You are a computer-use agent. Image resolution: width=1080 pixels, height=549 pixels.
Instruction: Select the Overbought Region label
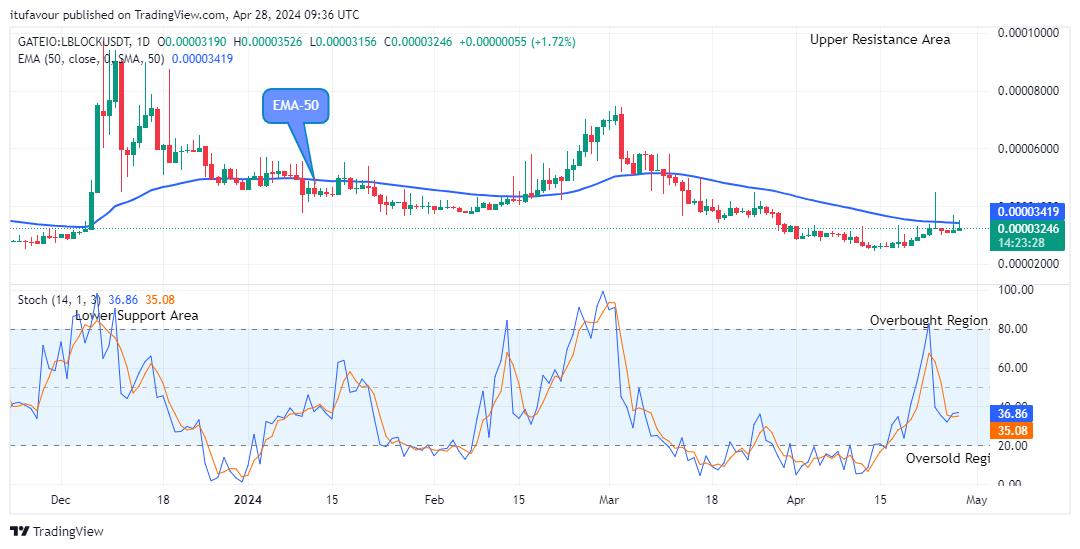(928, 320)
